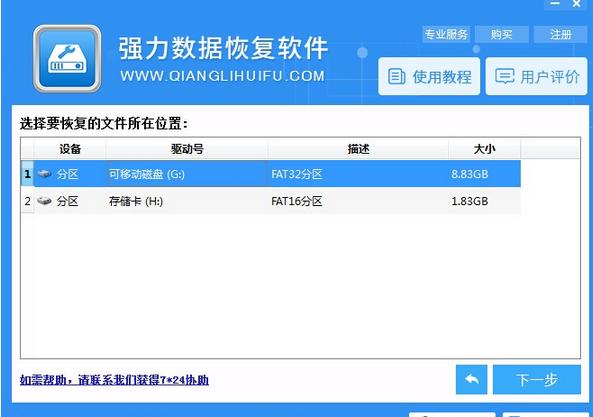Open the 使用教程 tutorial button
The width and height of the screenshot is (593, 417).
[x=429, y=76]
